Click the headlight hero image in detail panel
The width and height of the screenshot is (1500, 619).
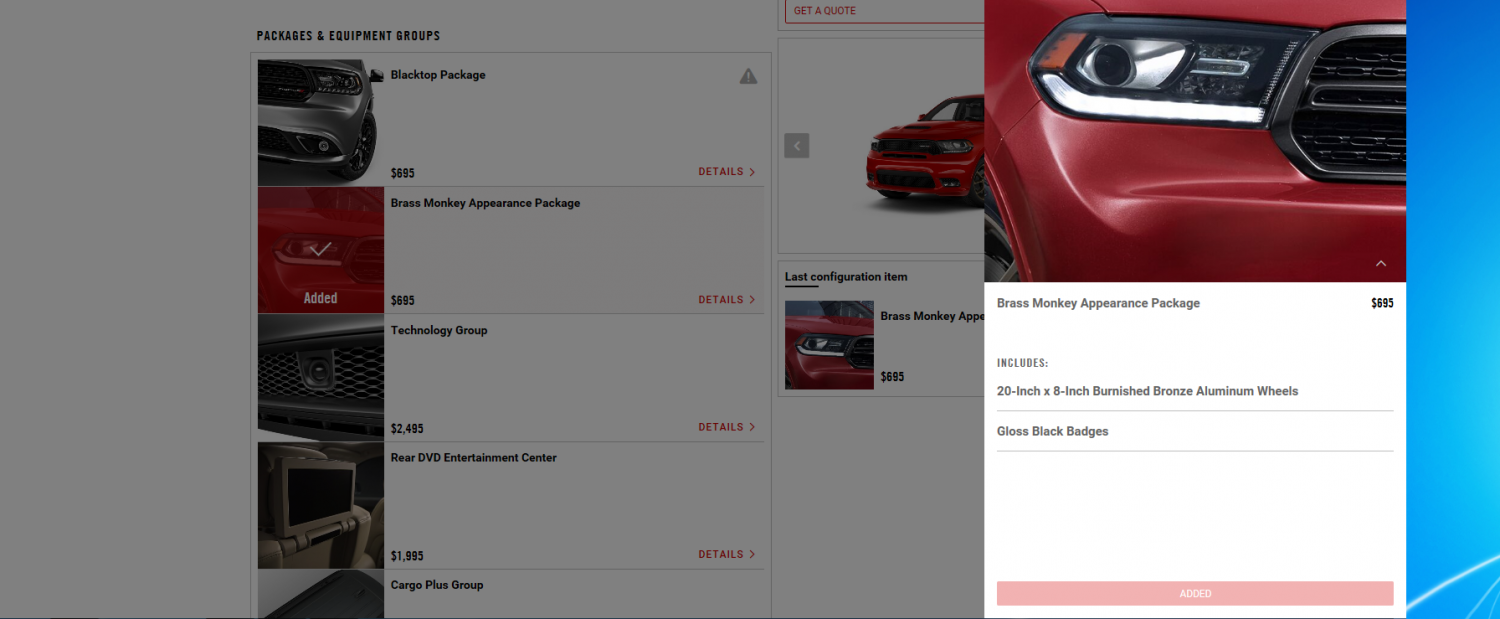(1195, 141)
